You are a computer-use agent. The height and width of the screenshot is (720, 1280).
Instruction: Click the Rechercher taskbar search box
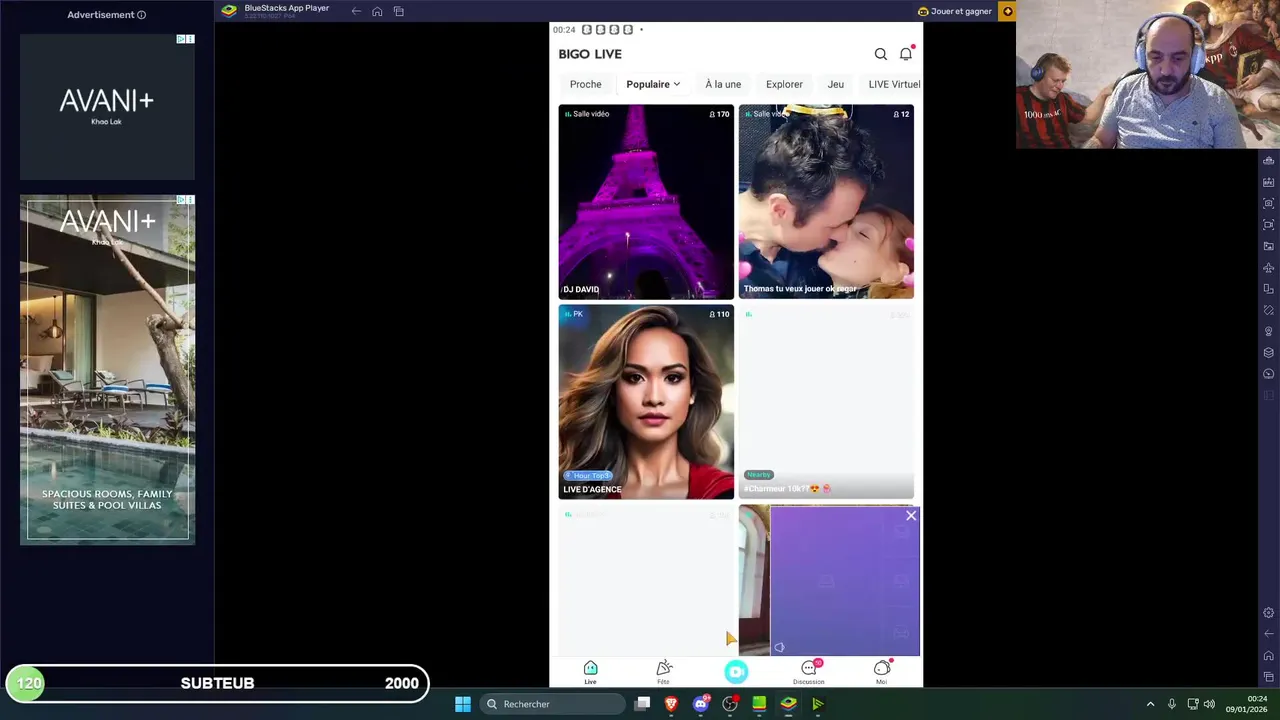[x=550, y=704]
